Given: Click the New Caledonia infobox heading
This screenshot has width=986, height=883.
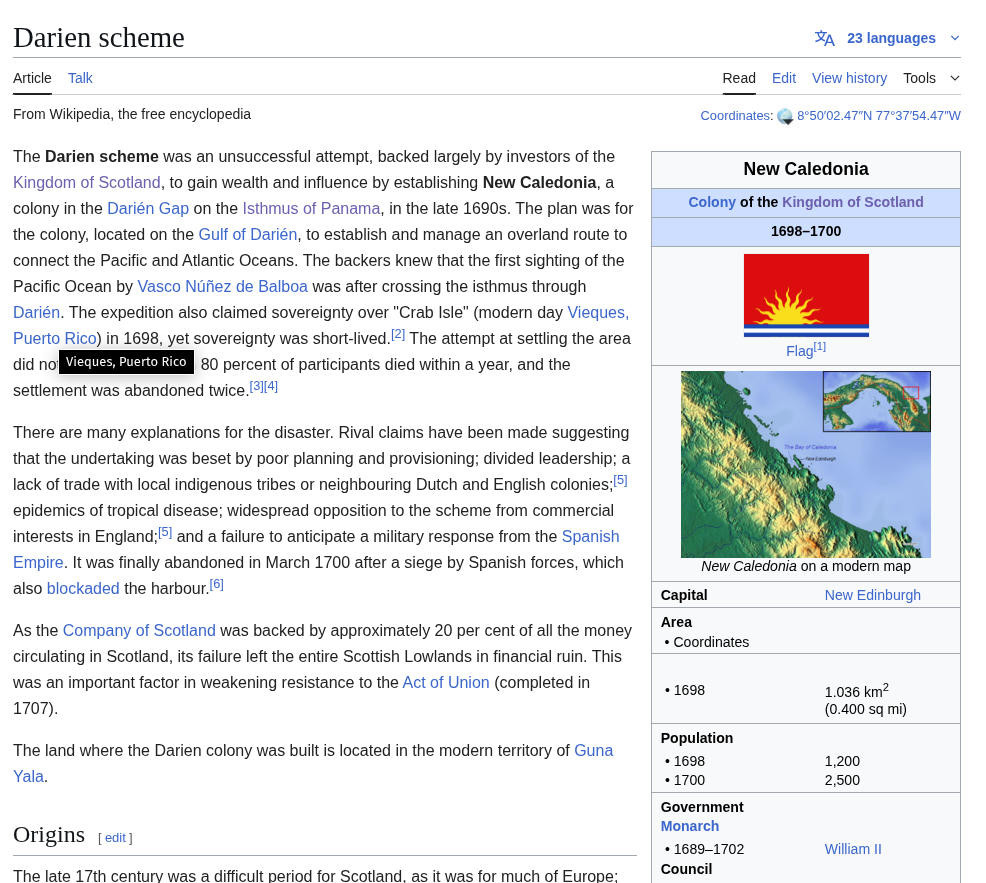Looking at the screenshot, I should (x=806, y=169).
